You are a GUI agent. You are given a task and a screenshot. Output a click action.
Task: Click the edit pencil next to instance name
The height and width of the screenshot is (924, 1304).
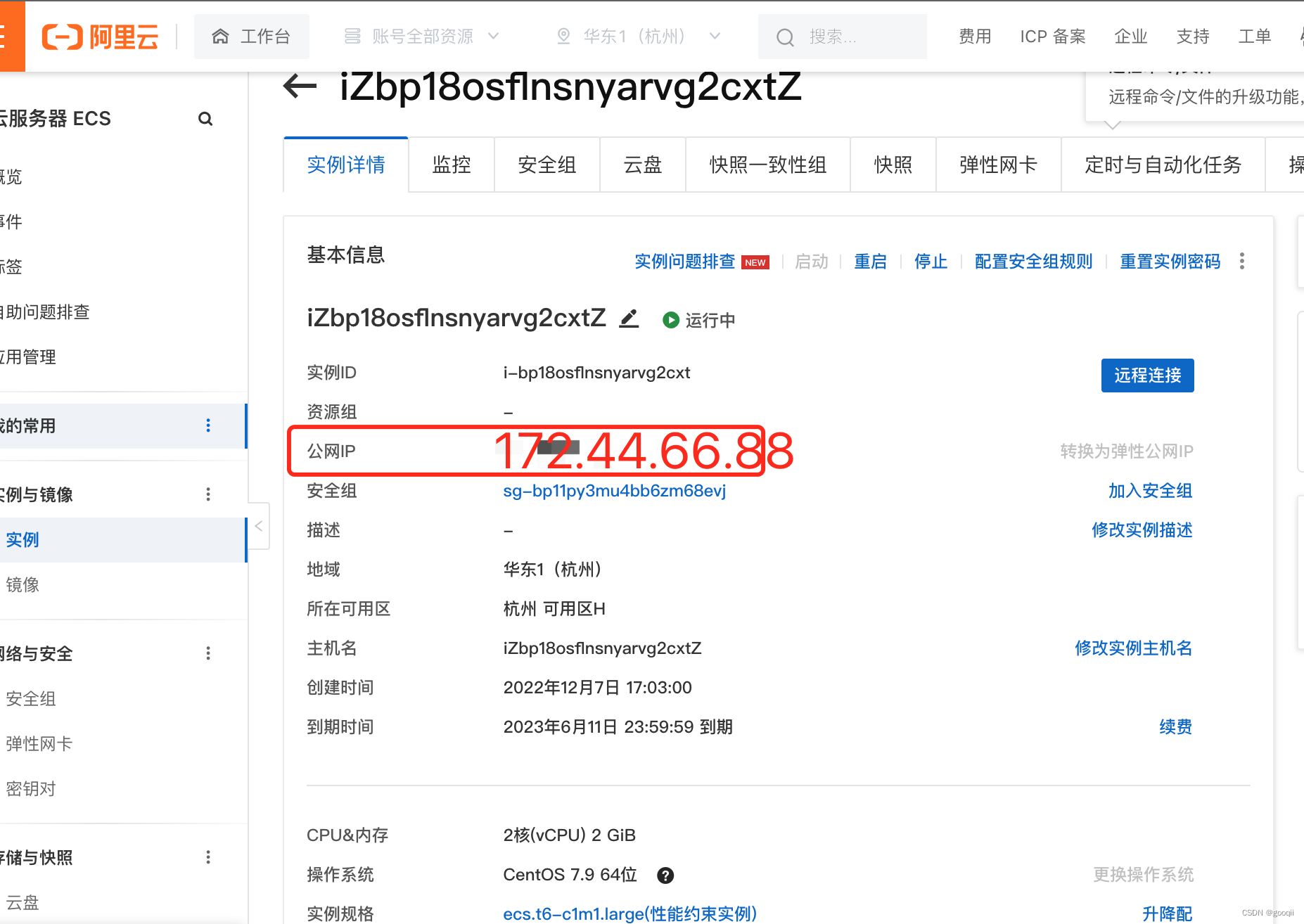(629, 319)
